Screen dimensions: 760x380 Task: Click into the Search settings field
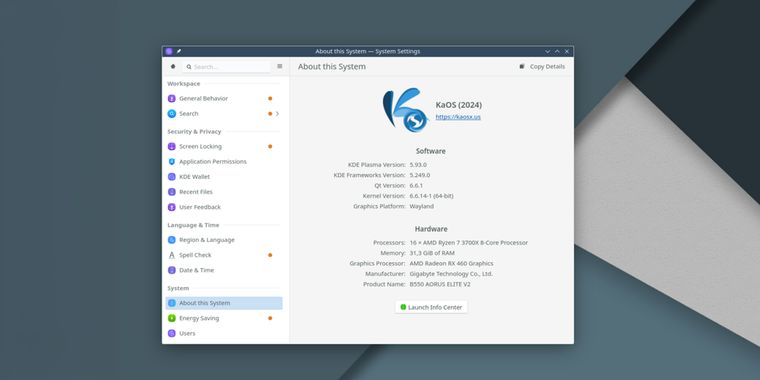[226, 67]
